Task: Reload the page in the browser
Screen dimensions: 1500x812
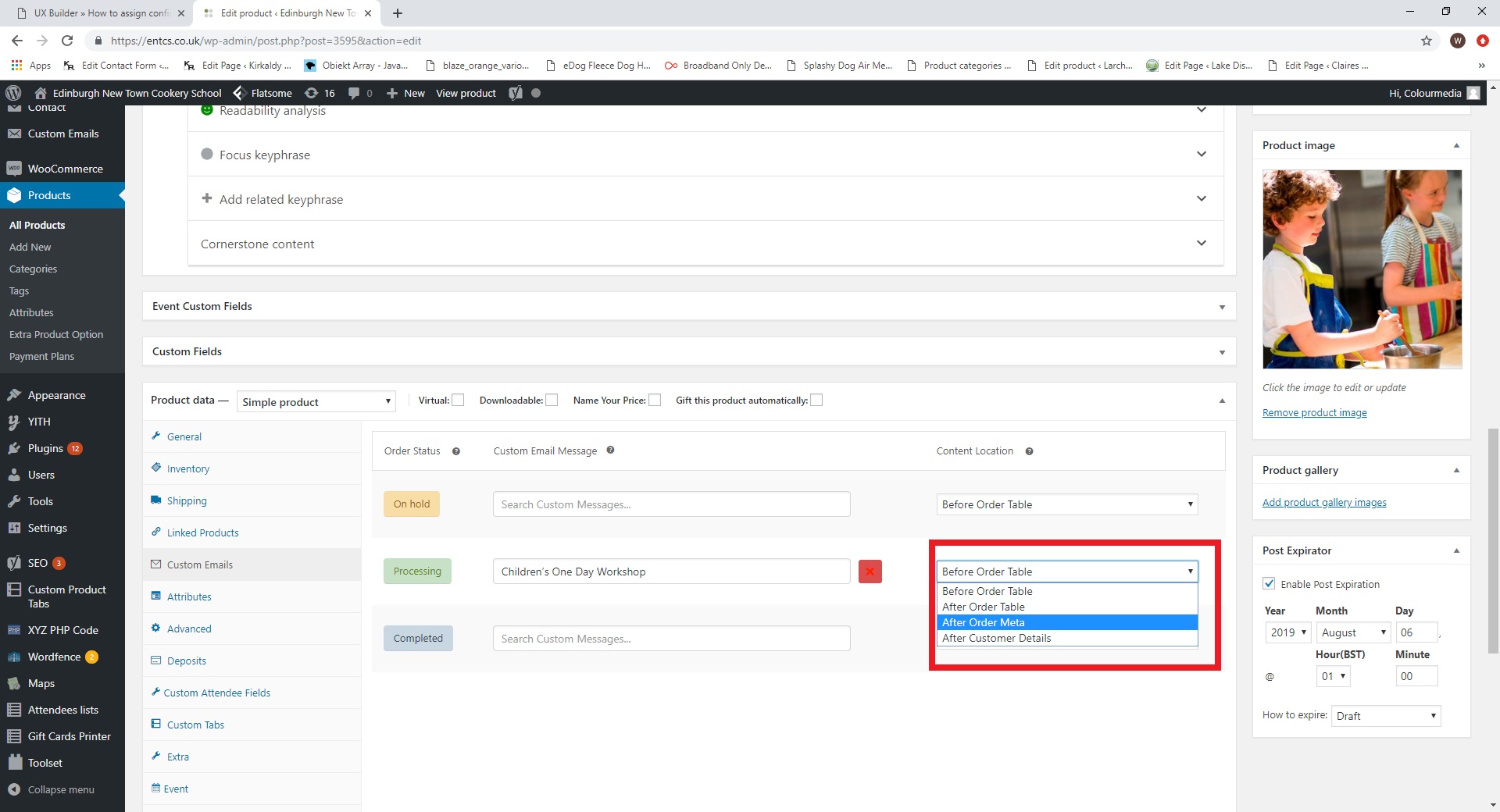Action: coord(67,41)
